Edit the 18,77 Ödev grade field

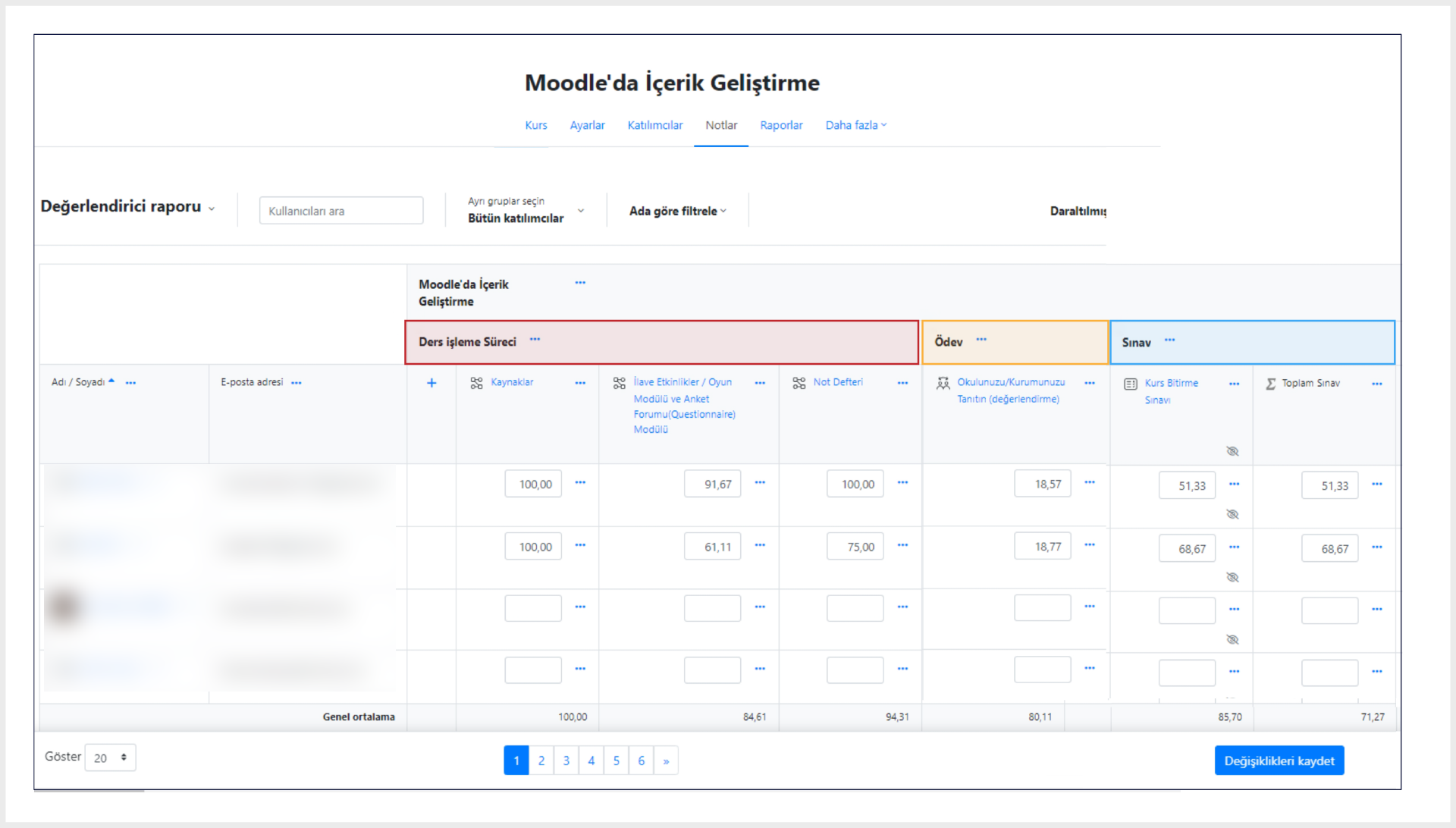click(1043, 546)
